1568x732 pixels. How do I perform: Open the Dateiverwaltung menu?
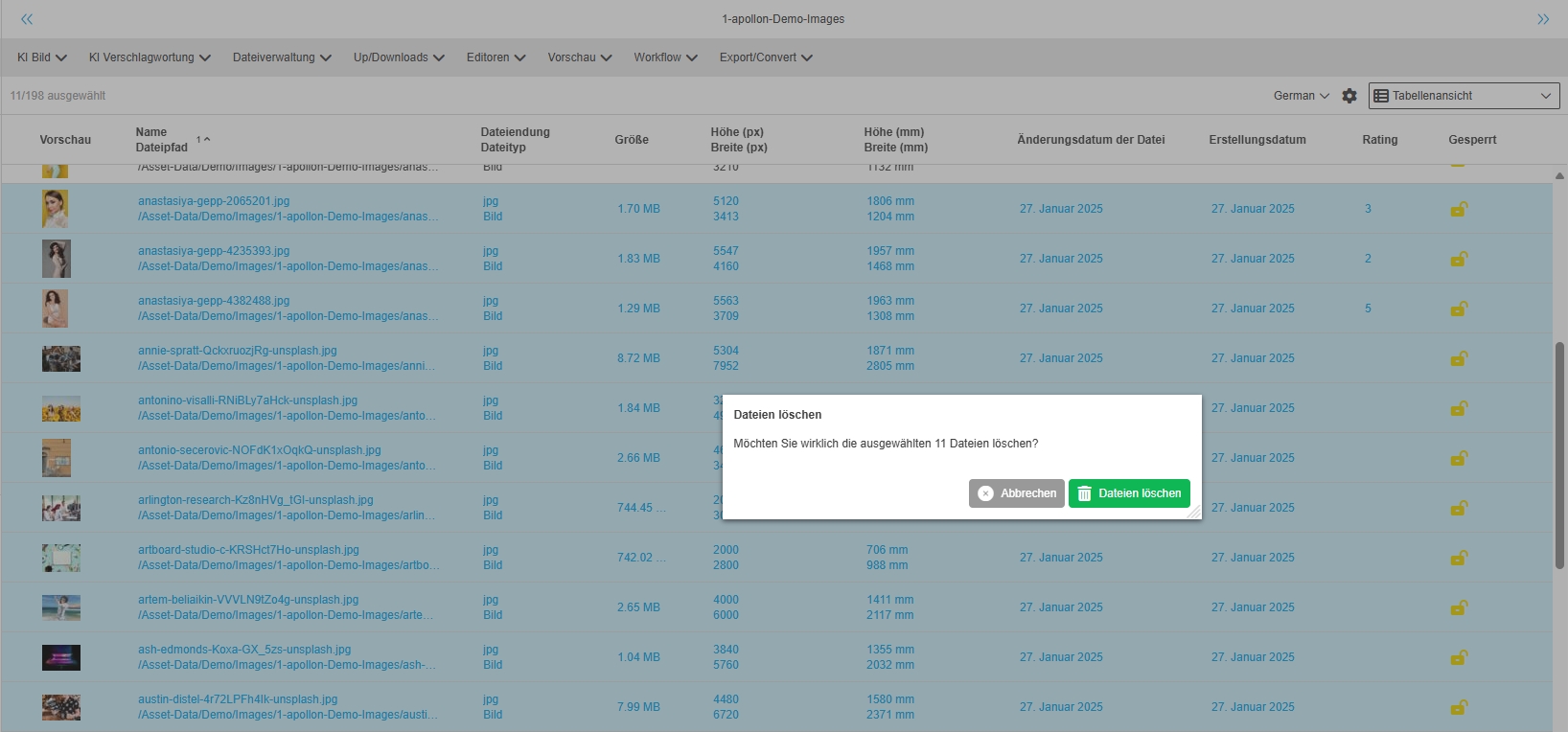(282, 57)
